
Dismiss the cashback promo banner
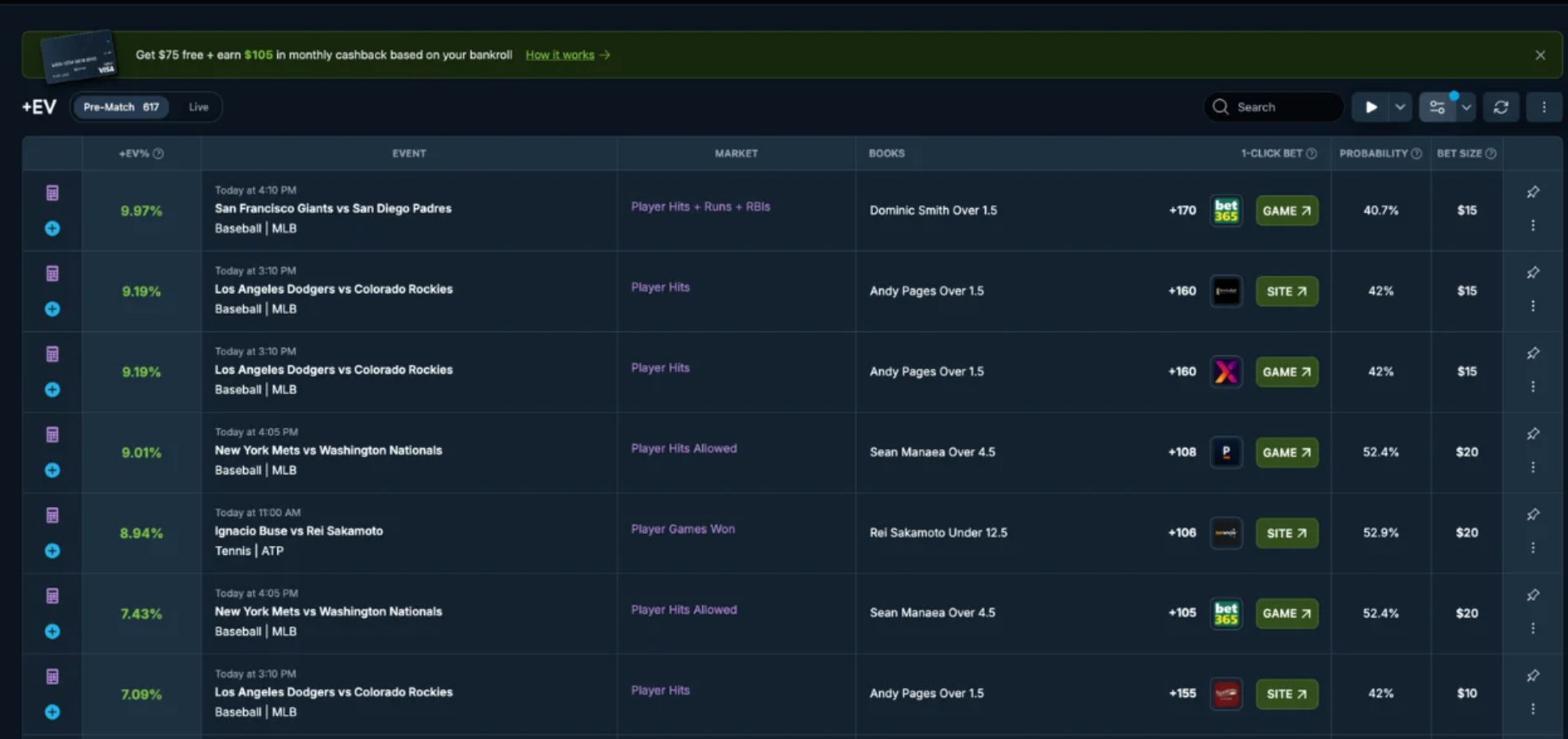pos(1540,55)
